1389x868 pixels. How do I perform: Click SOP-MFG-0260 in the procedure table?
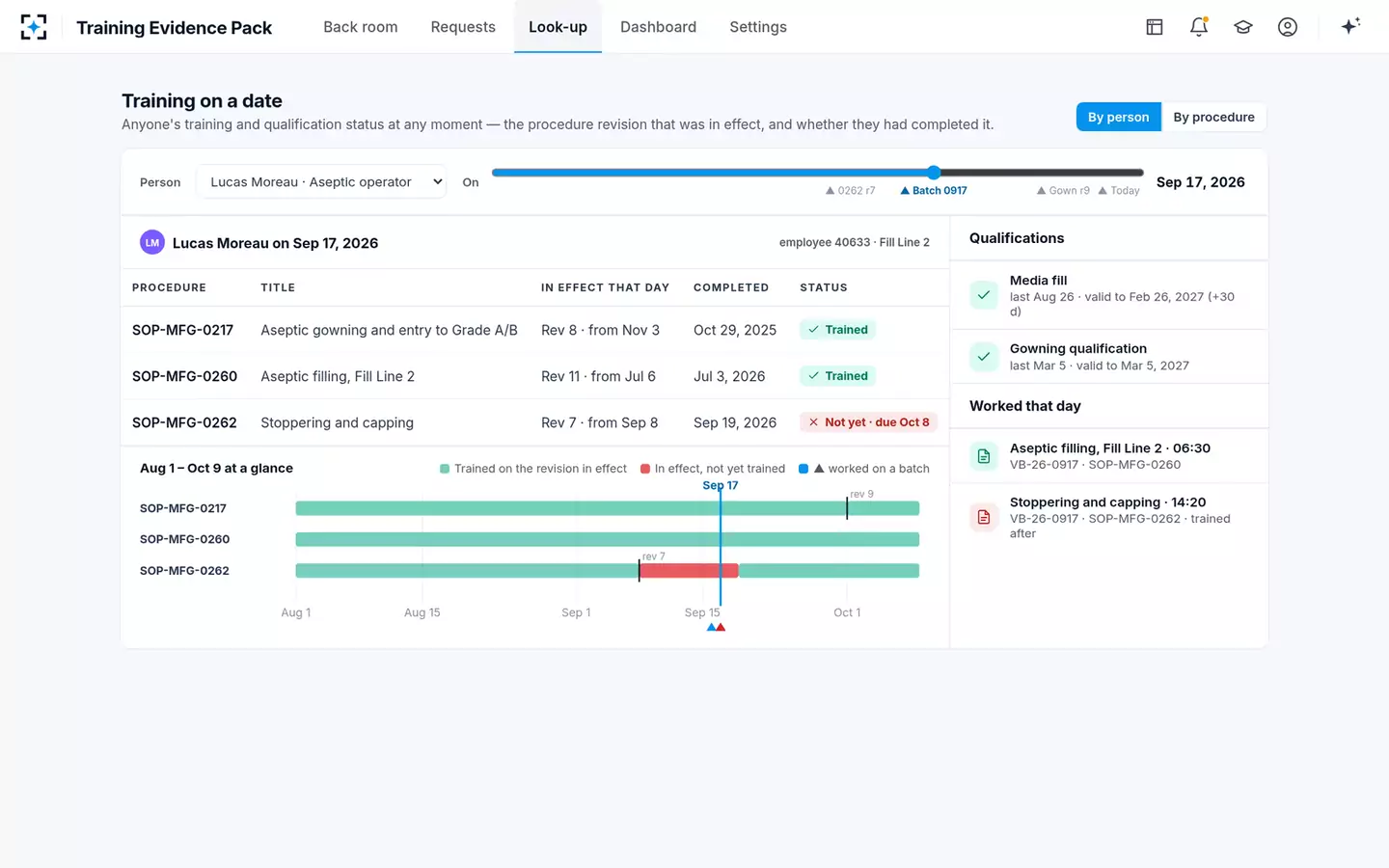click(184, 376)
